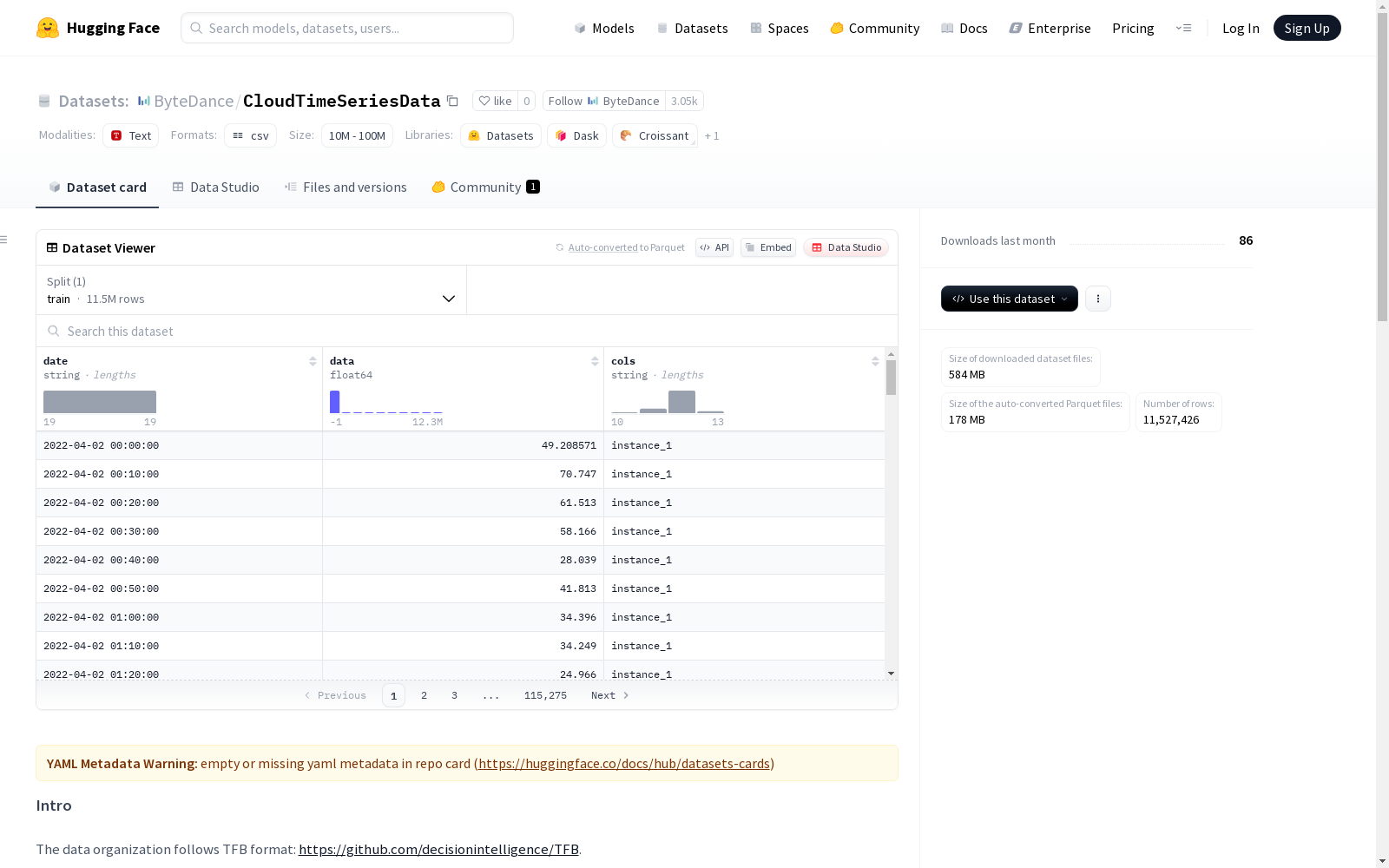Click the Previous page button
The width and height of the screenshot is (1389, 868).
(335, 695)
